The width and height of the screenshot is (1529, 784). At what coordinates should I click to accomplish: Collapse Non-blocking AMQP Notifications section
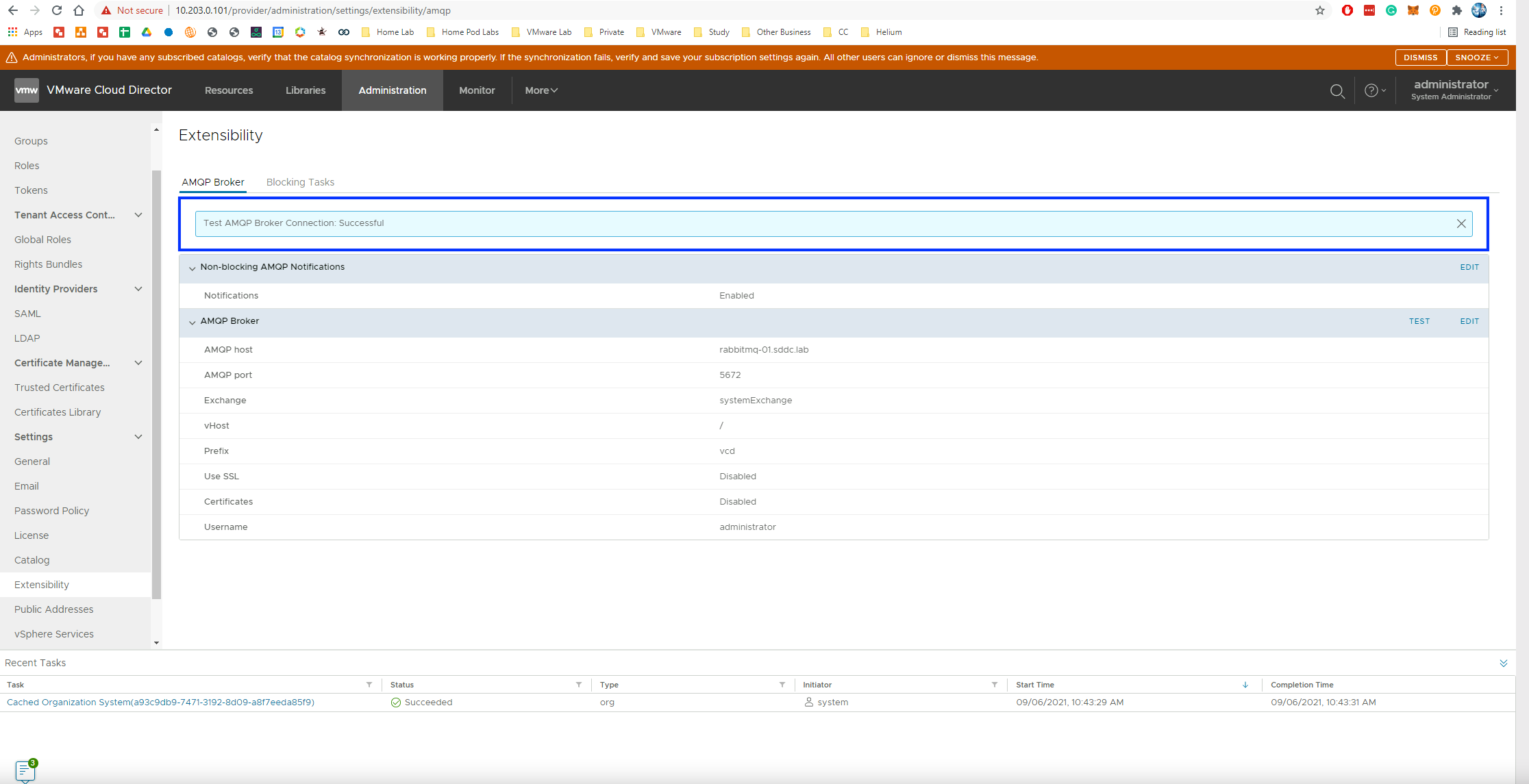point(192,268)
